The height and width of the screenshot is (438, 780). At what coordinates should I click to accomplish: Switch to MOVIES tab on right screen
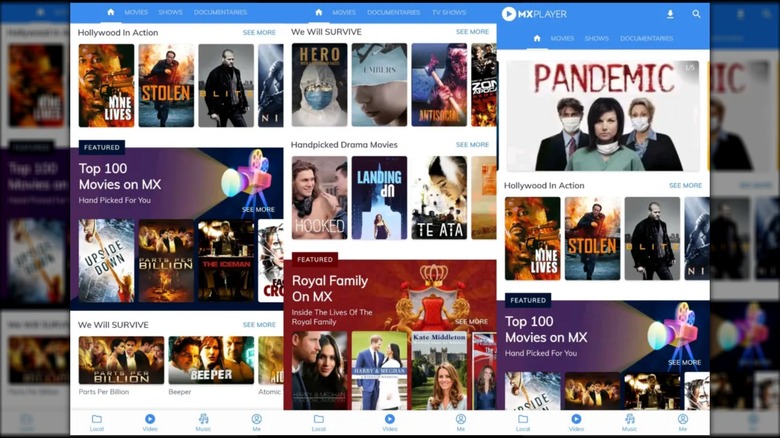tap(562, 38)
